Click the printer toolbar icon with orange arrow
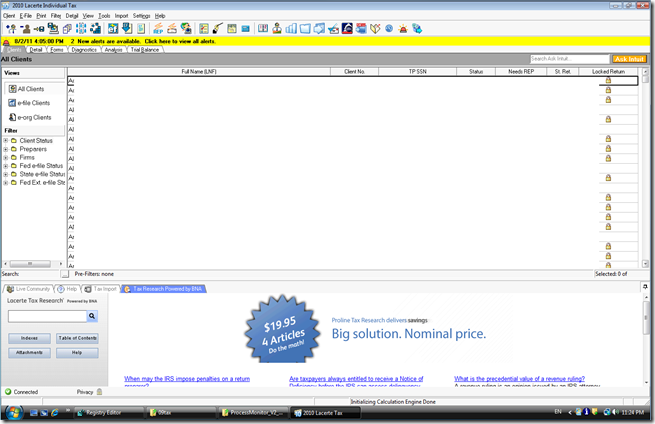The width and height of the screenshot is (655, 424). (x=172, y=28)
